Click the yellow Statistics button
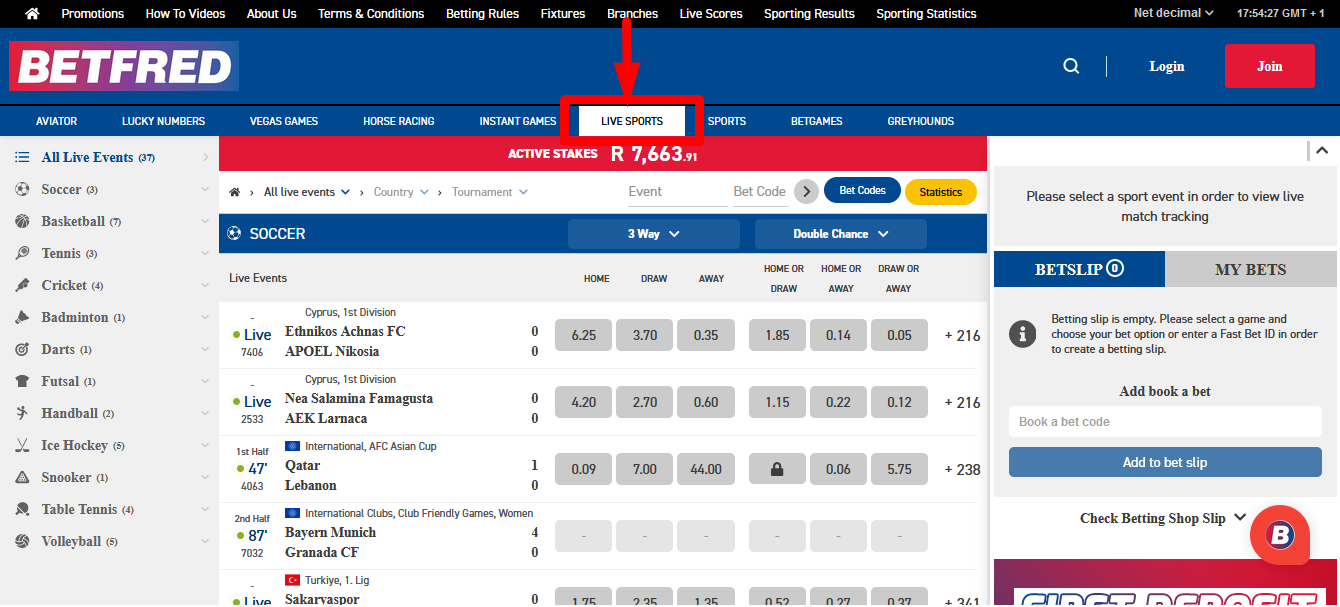 (941, 192)
